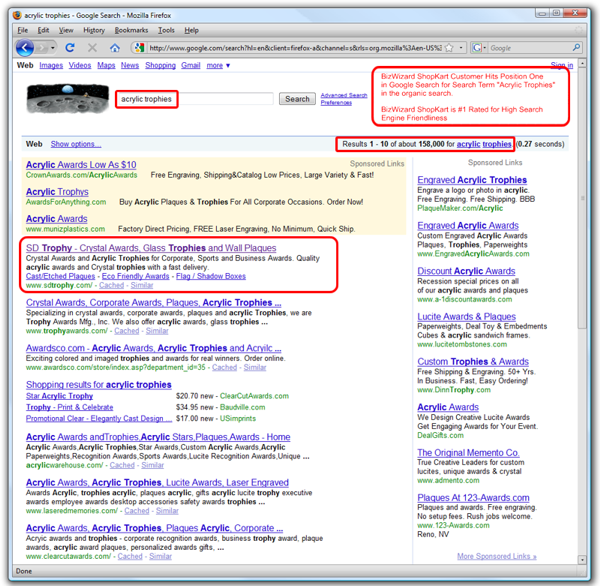
Task: Expand the 'more' services dropdown
Action: coord(218,65)
